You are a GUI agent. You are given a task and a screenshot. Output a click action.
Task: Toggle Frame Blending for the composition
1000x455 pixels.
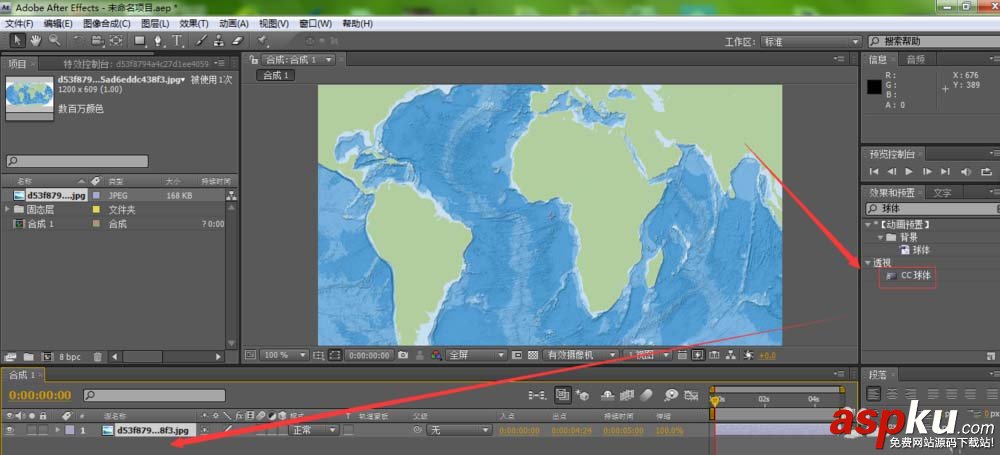coord(628,396)
